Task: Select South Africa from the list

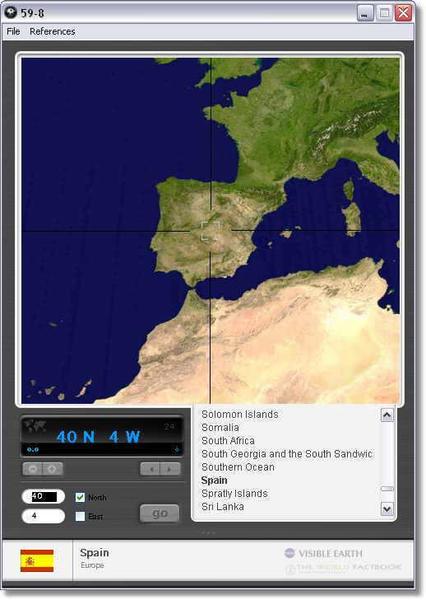Action: (x=228, y=440)
